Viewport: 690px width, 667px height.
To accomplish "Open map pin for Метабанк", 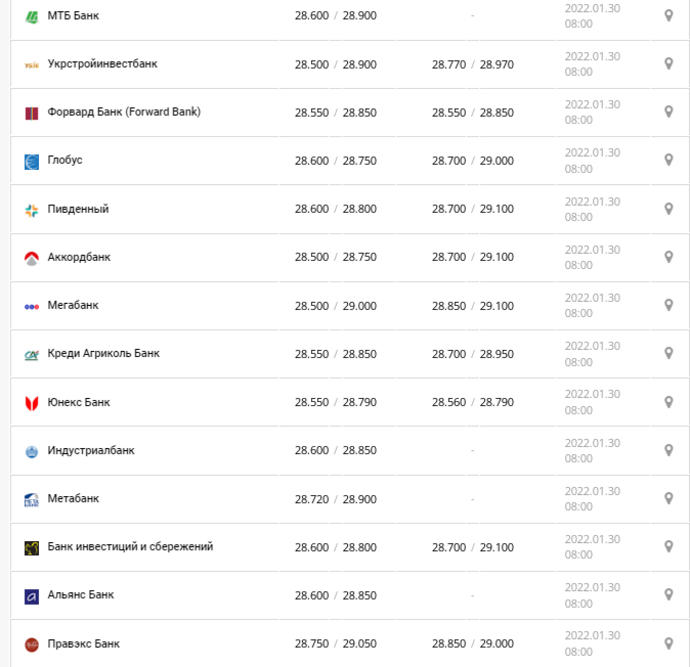I will click(669, 499).
